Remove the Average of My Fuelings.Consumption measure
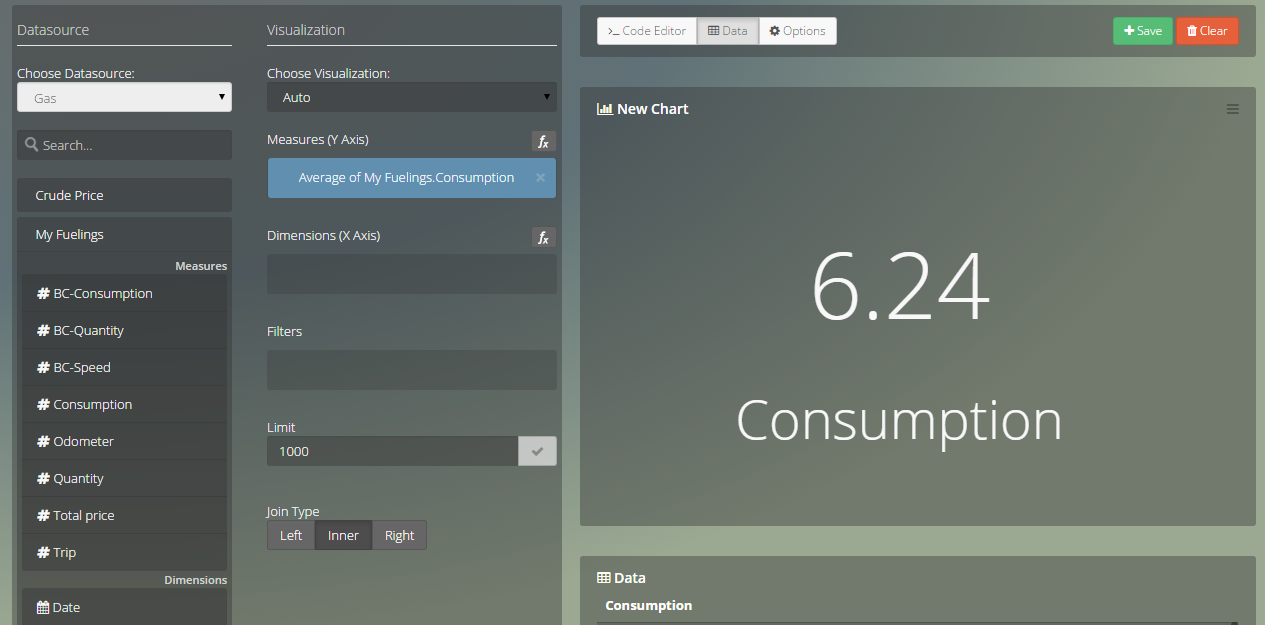This screenshot has height=625, width=1265. pos(540,178)
